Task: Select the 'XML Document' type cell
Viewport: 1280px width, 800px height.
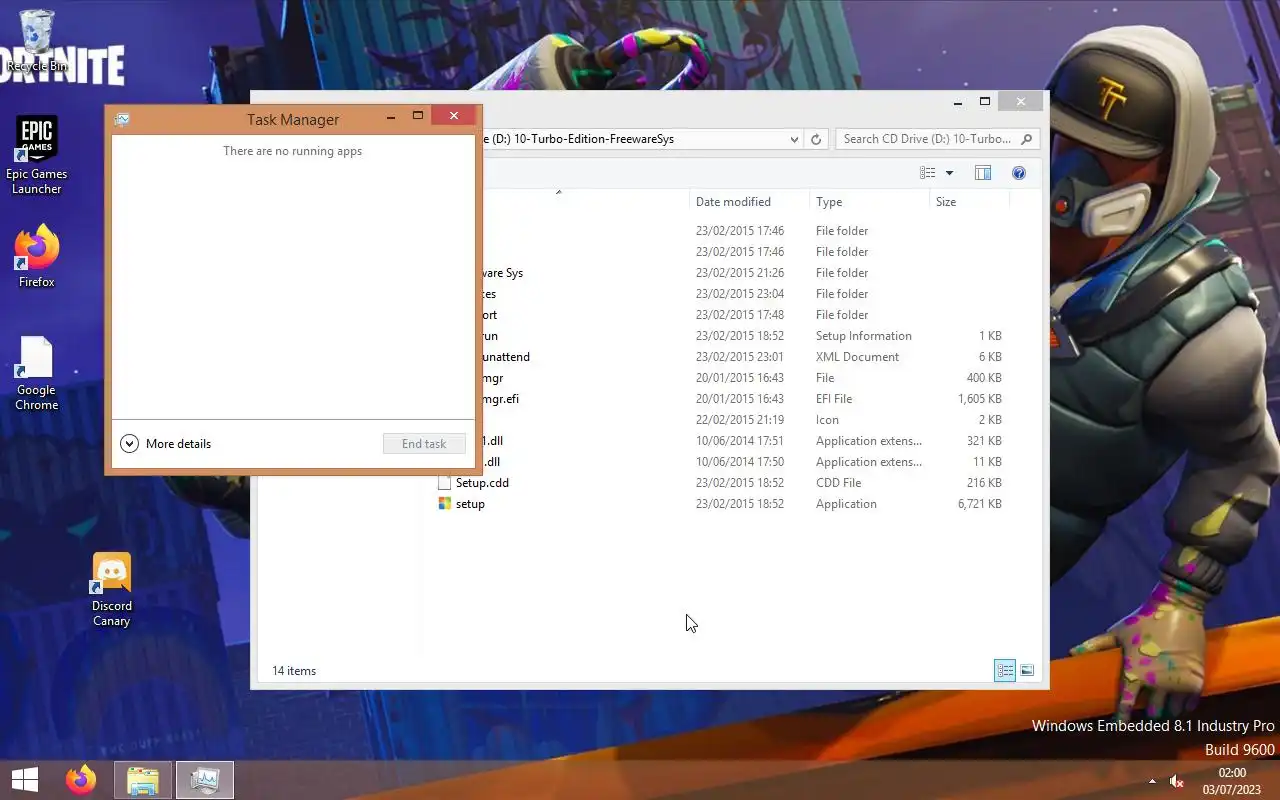Action: tap(857, 357)
